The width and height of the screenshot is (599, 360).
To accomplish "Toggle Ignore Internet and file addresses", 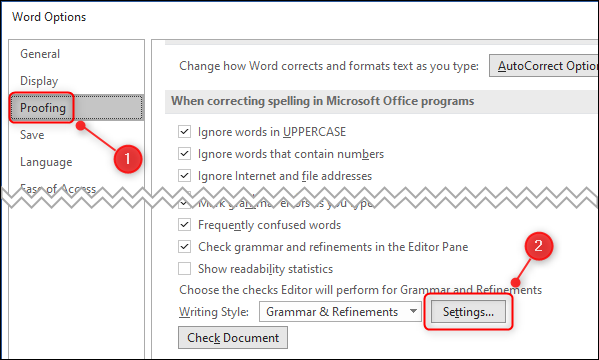I will pos(185,176).
